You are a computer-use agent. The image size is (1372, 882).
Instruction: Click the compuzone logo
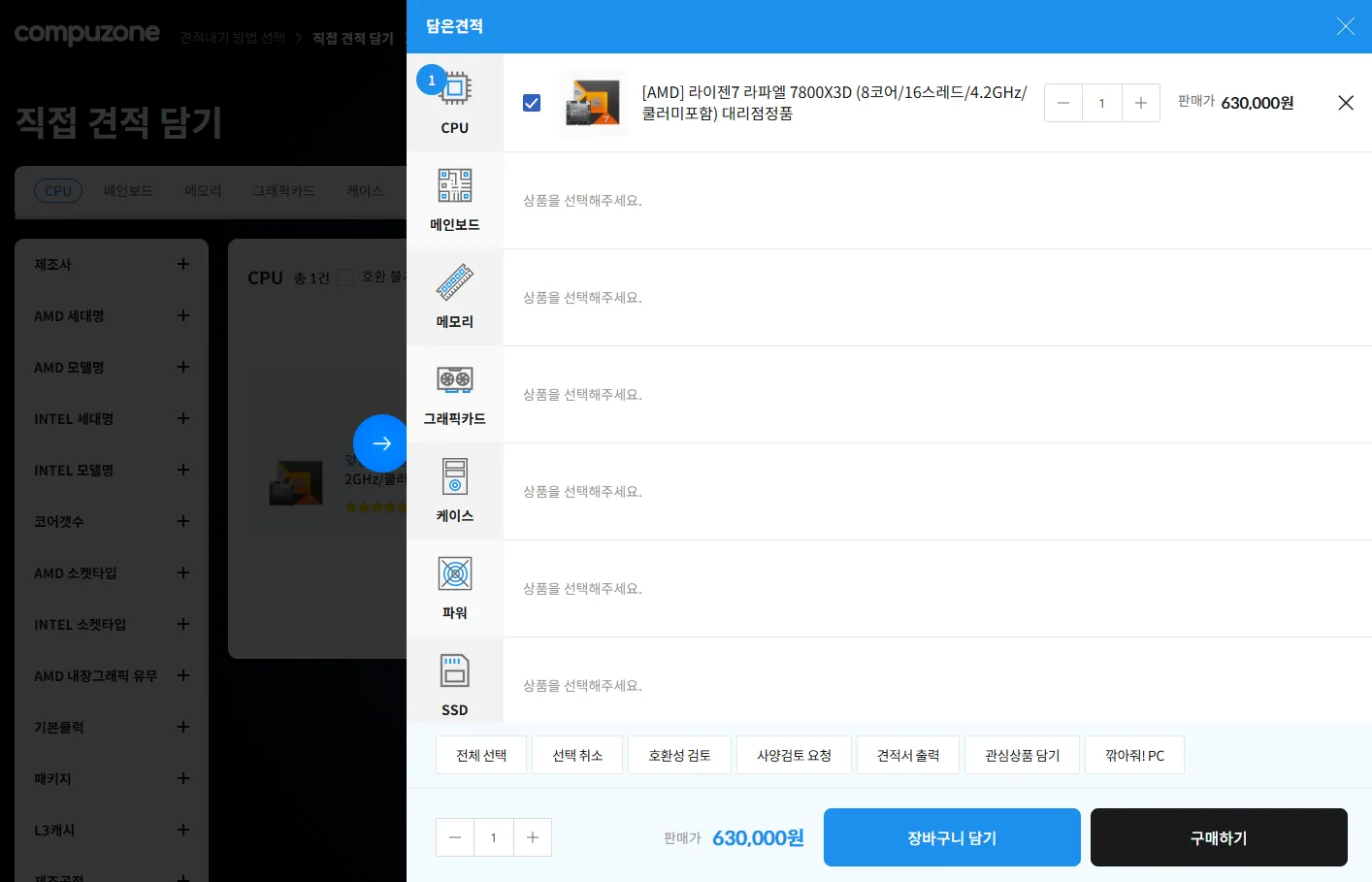pos(86,34)
